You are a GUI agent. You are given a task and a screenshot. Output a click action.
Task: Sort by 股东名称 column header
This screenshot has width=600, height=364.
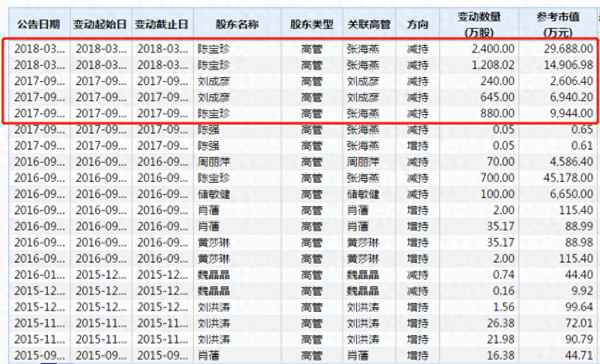237,24
